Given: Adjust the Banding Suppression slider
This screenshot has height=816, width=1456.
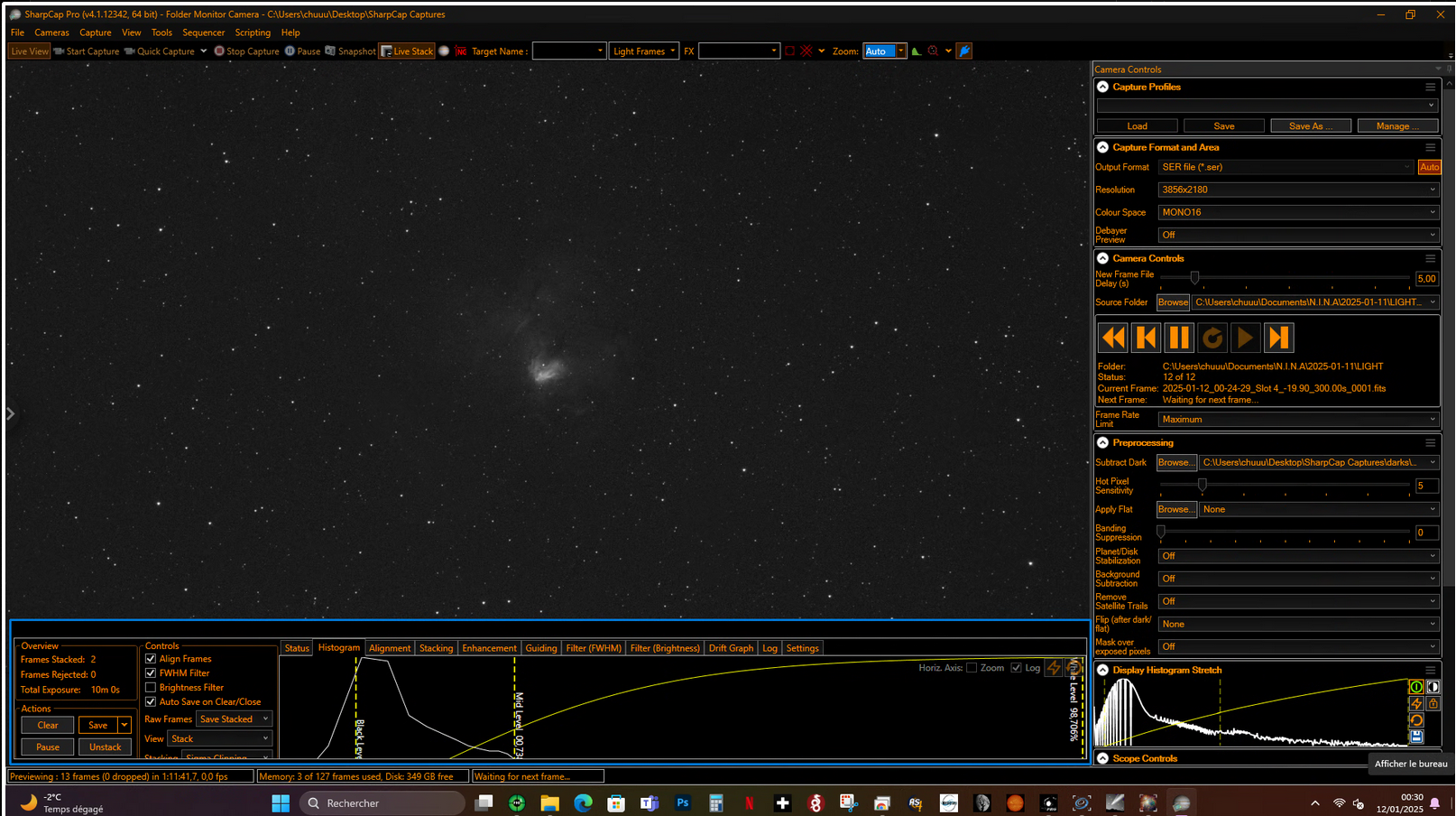Looking at the screenshot, I should (1161, 532).
